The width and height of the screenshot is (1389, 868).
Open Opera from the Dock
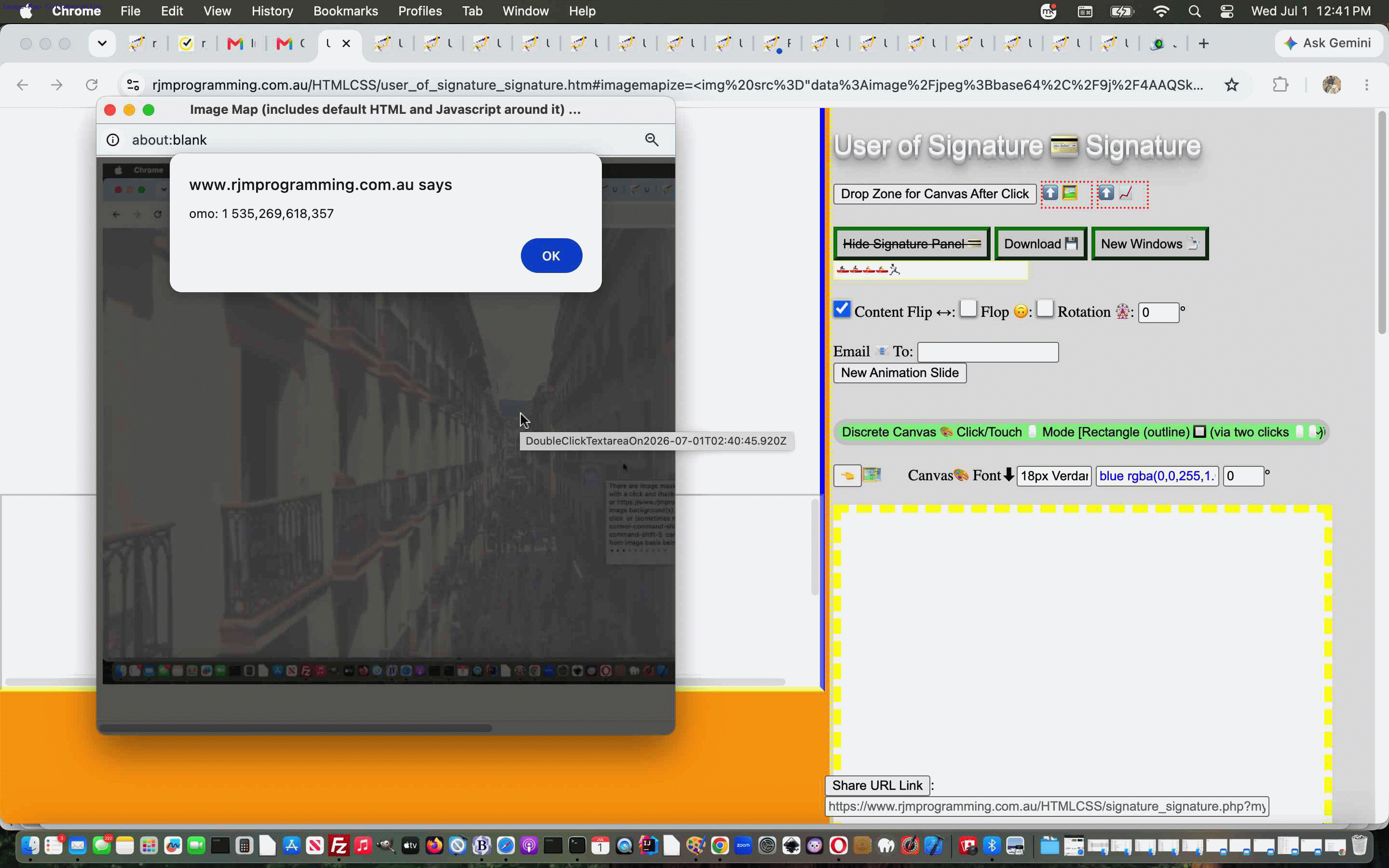[x=838, y=846]
